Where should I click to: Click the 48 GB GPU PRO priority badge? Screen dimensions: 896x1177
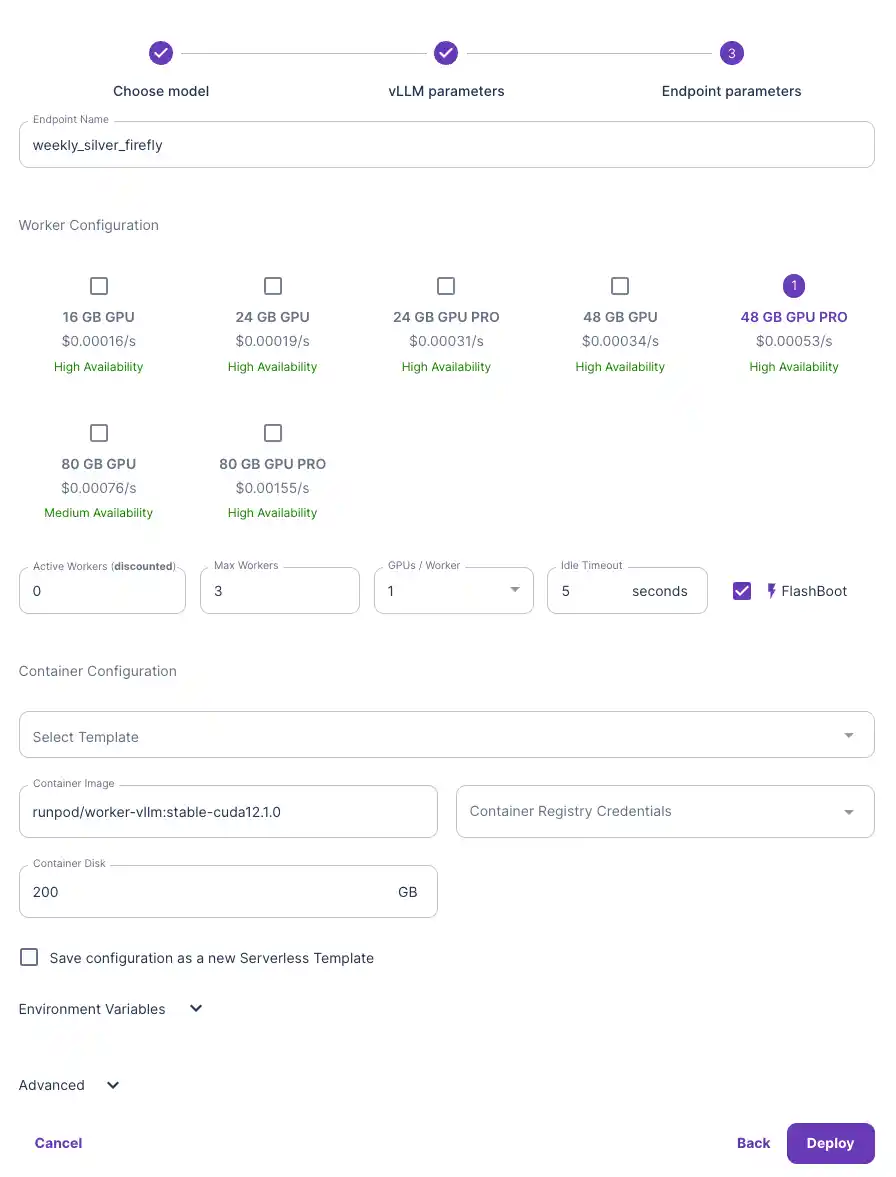(x=794, y=286)
